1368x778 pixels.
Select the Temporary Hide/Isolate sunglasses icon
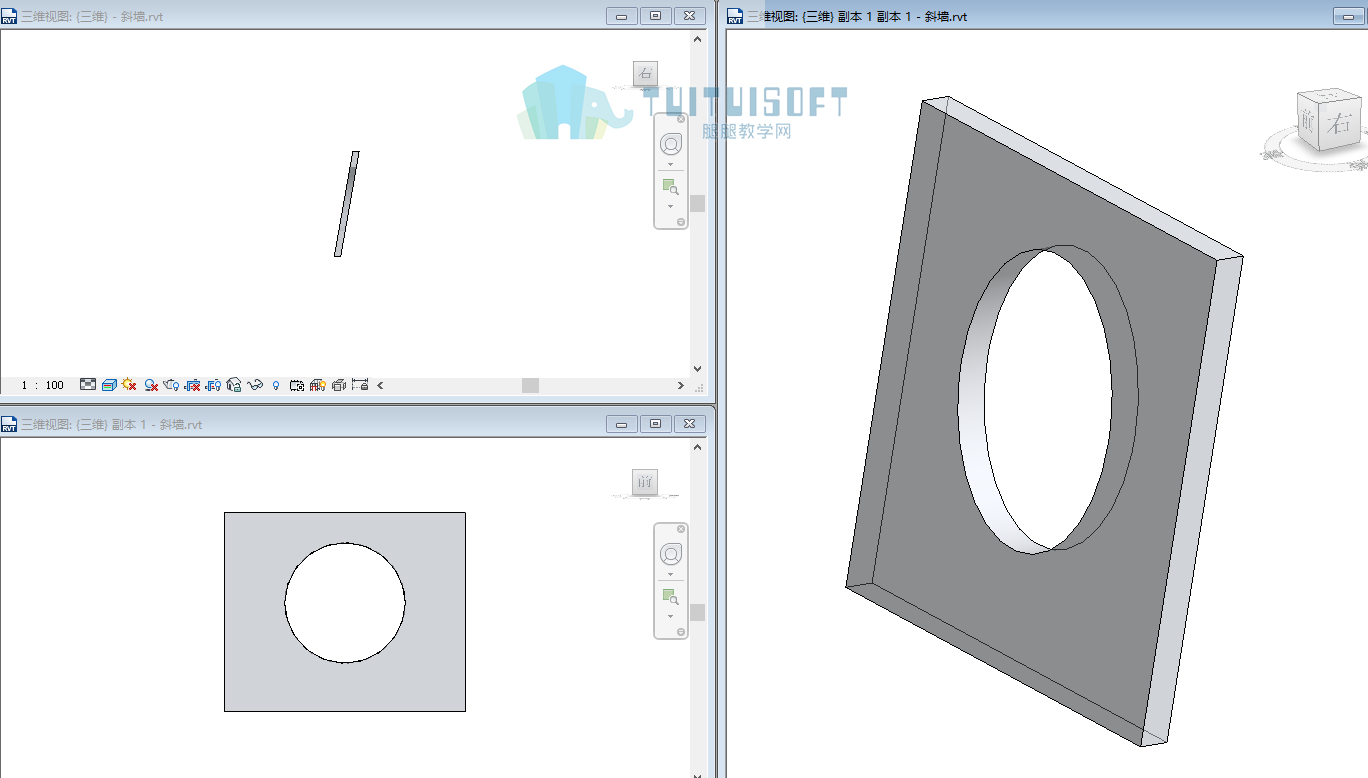[255, 385]
